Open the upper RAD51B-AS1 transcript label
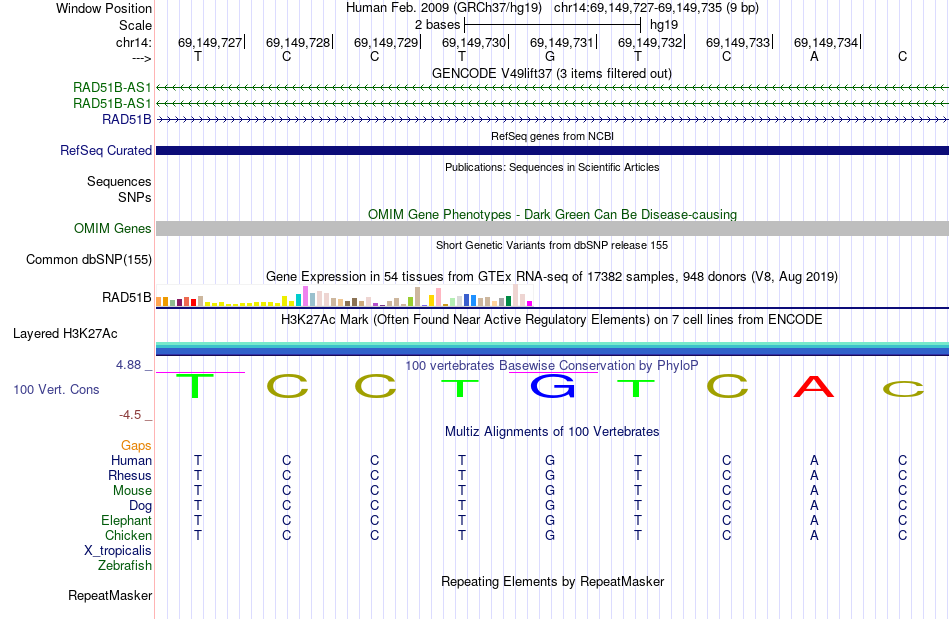This screenshot has height=619, width=950. [112, 87]
